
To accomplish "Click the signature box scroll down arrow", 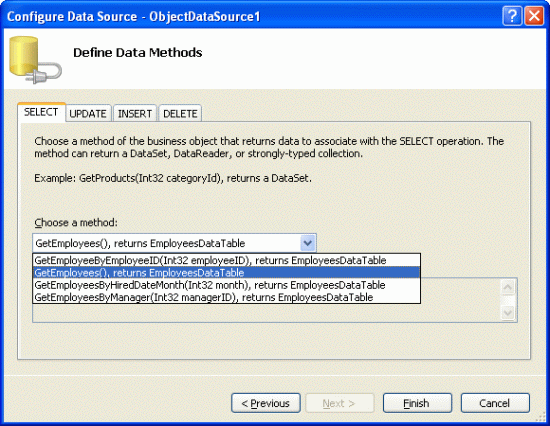I will tap(508, 312).
